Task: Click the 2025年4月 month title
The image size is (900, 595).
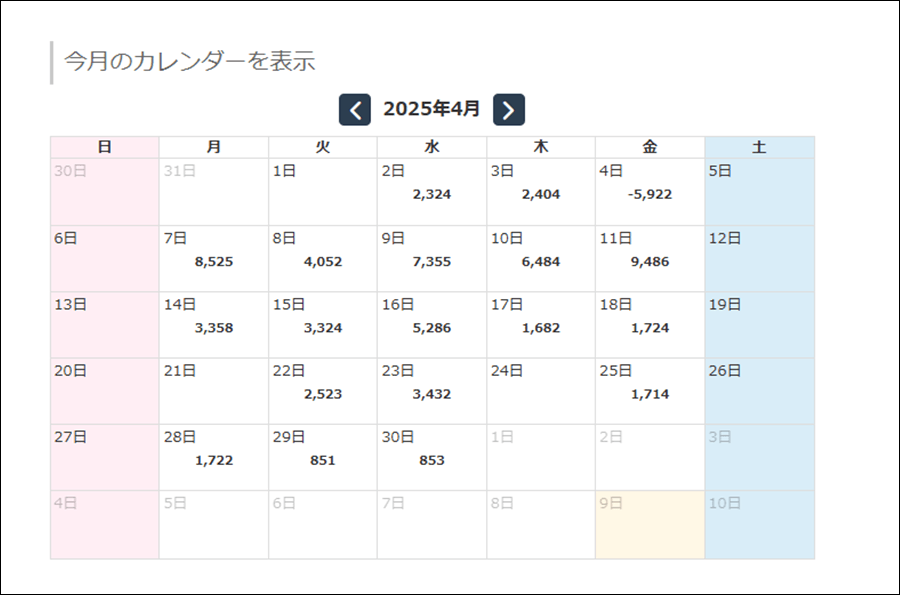Action: [432, 109]
